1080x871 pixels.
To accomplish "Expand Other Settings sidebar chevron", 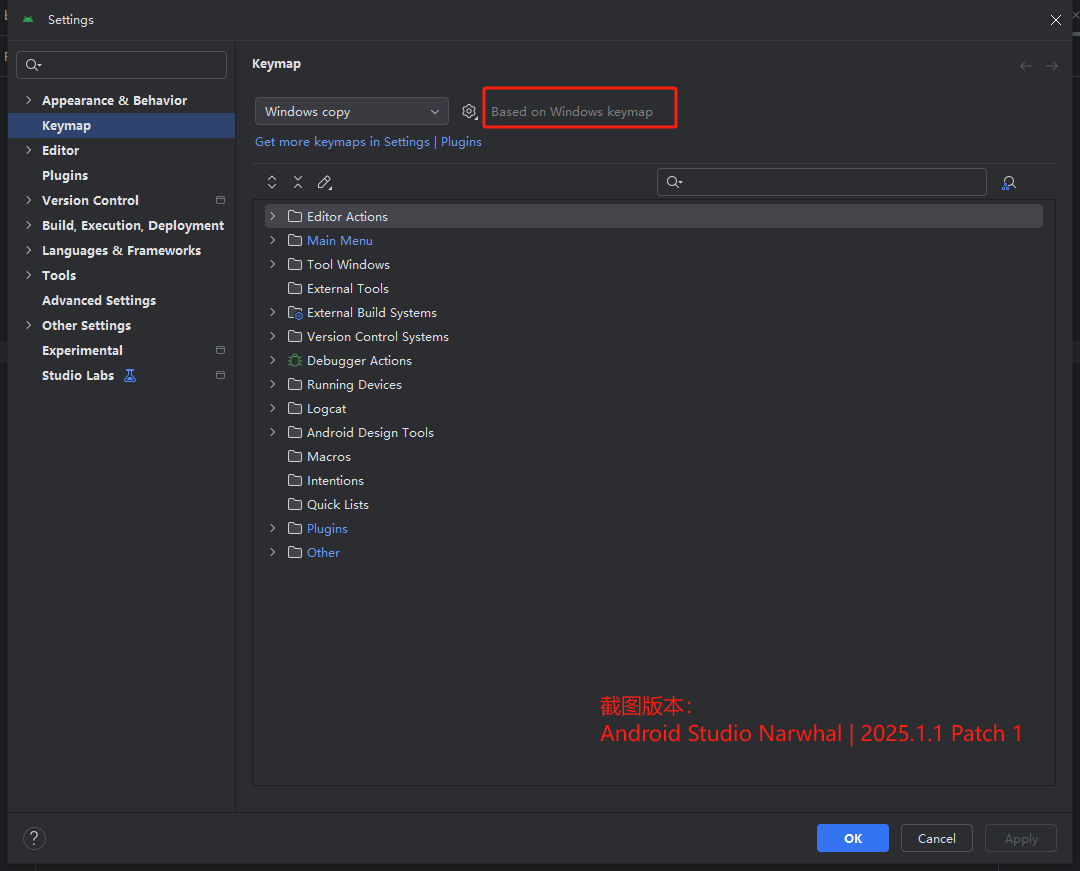I will point(28,325).
